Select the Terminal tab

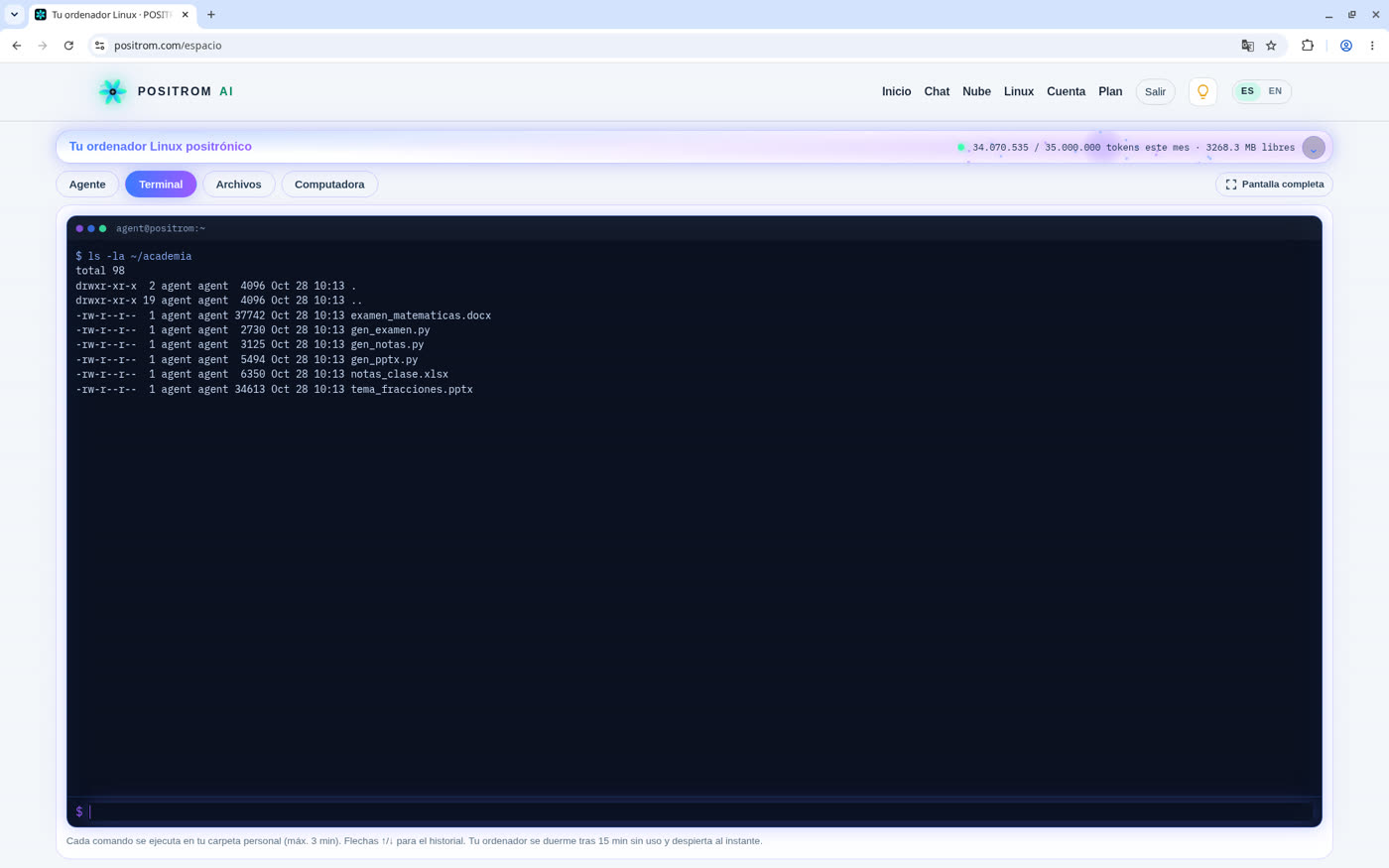(x=161, y=185)
